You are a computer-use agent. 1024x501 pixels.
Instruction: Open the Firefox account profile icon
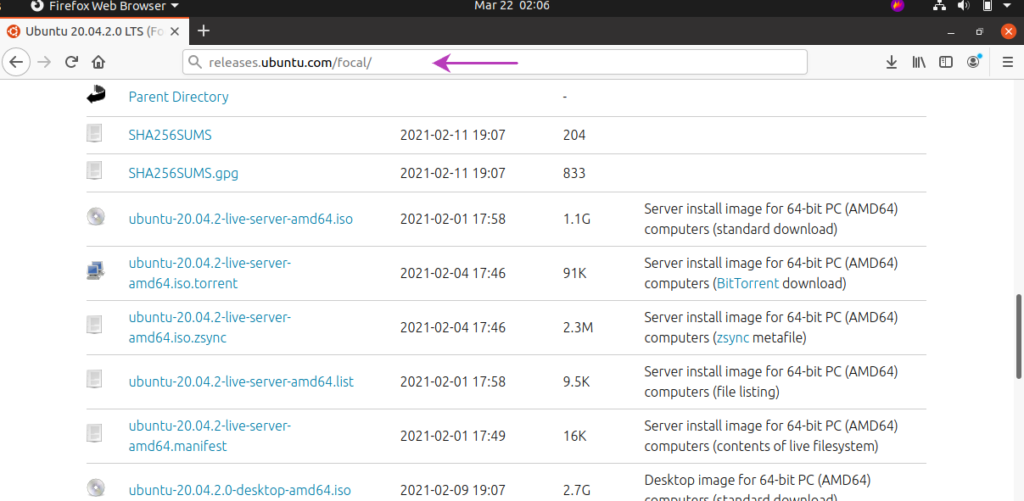tap(974, 61)
